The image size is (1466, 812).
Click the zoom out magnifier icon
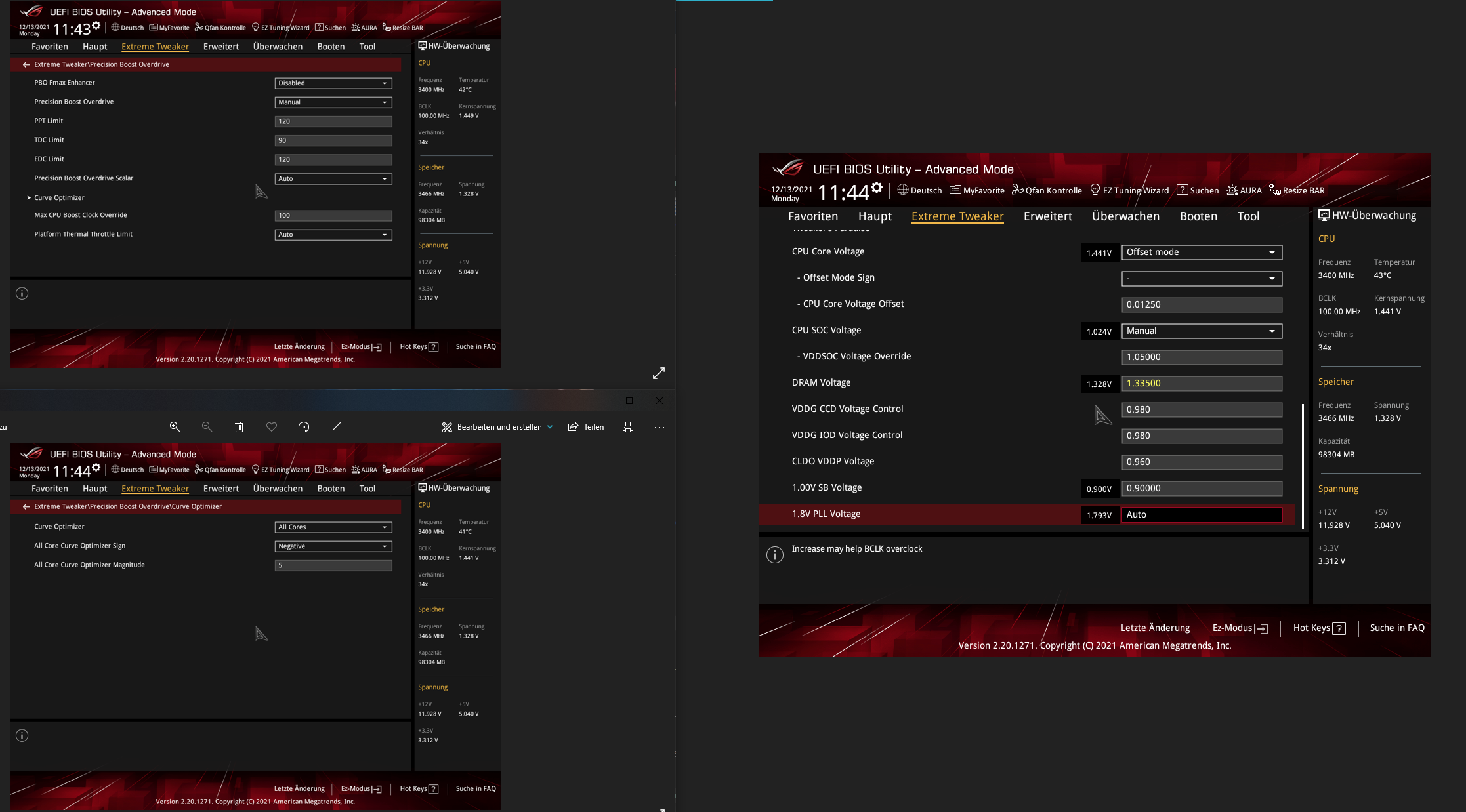point(207,427)
